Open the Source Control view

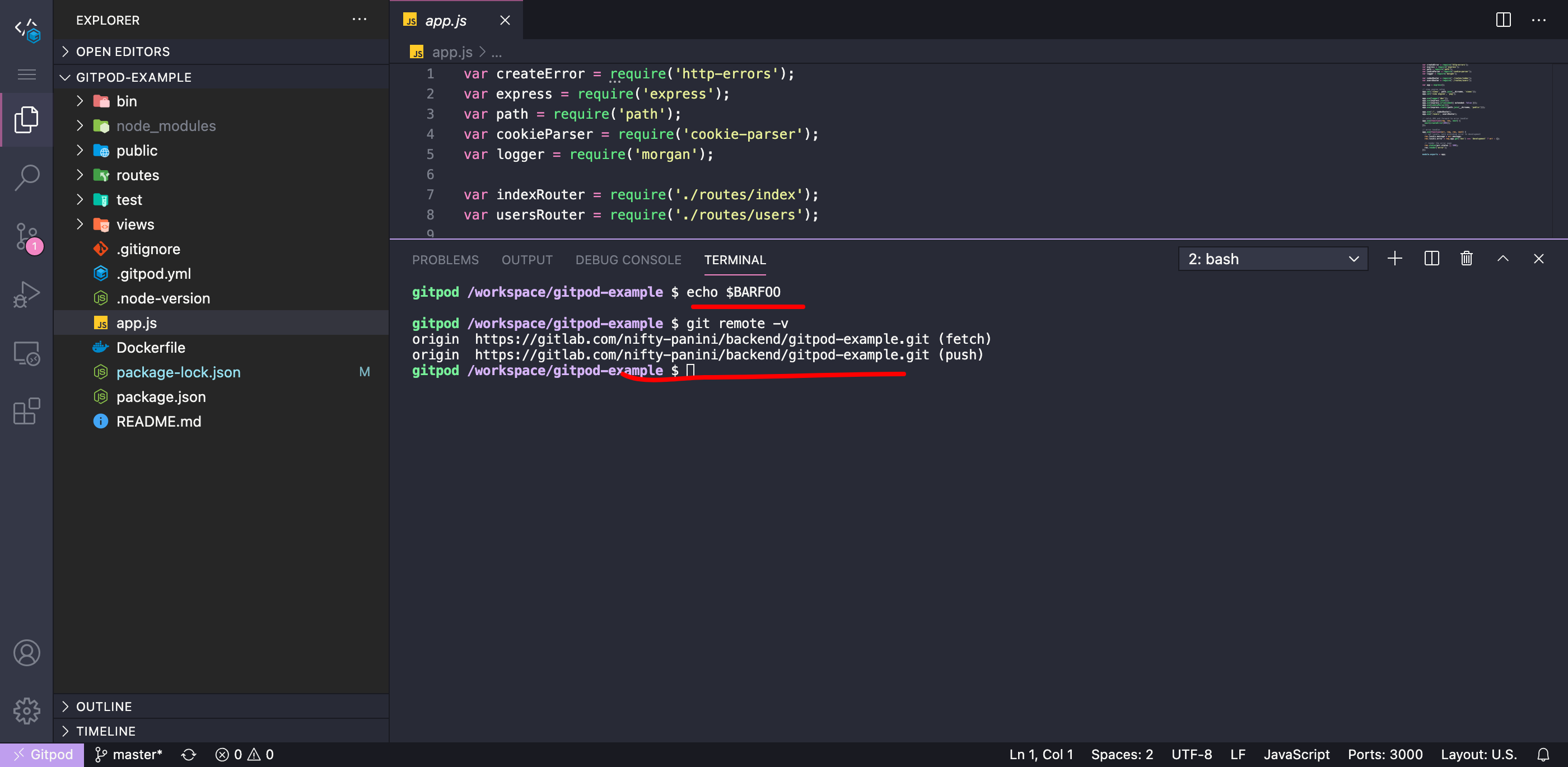click(x=26, y=237)
